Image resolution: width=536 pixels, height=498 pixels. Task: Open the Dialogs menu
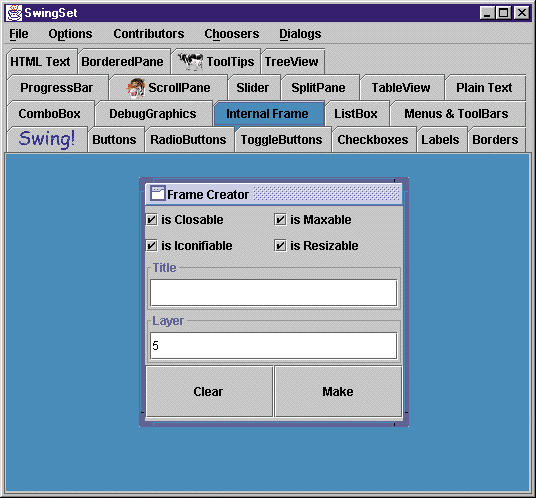pyautogui.click(x=300, y=34)
